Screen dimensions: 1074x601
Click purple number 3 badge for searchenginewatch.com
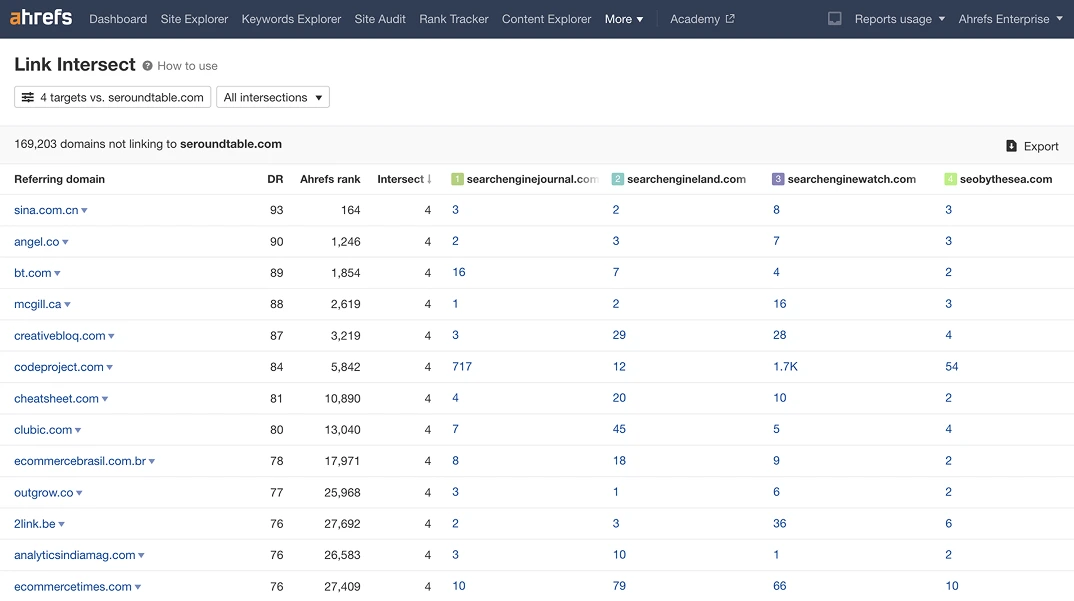point(778,180)
